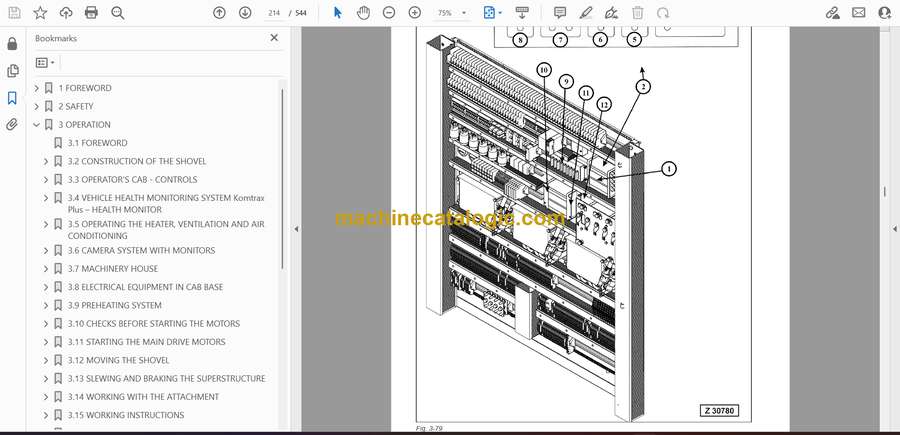
Task: Click the page number field showing 214
Action: 274,13
